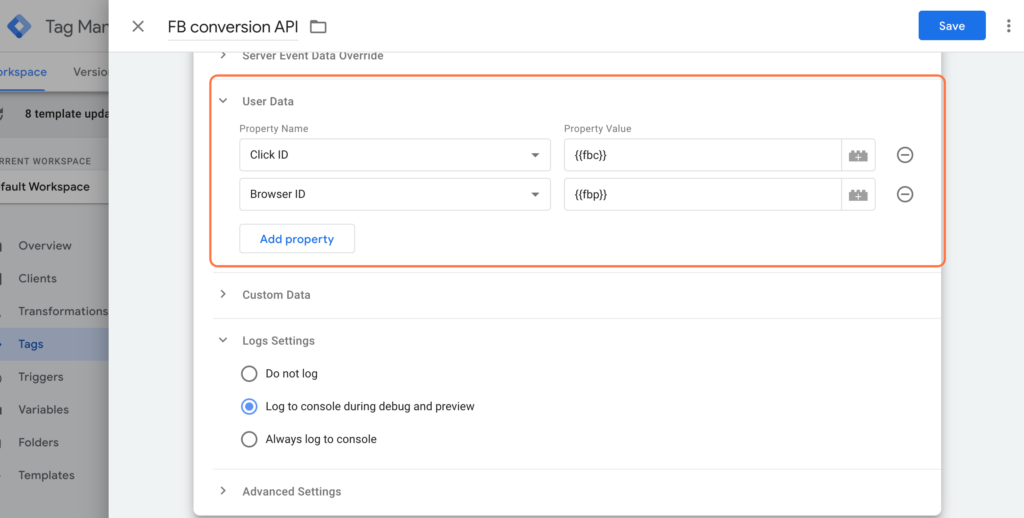The image size is (1024, 518).
Task: Collapse the Logs Settings section
Action: pyautogui.click(x=223, y=340)
